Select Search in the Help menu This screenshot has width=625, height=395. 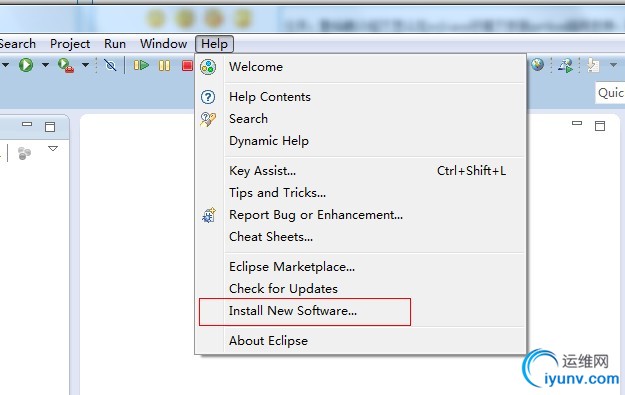(361, 119)
